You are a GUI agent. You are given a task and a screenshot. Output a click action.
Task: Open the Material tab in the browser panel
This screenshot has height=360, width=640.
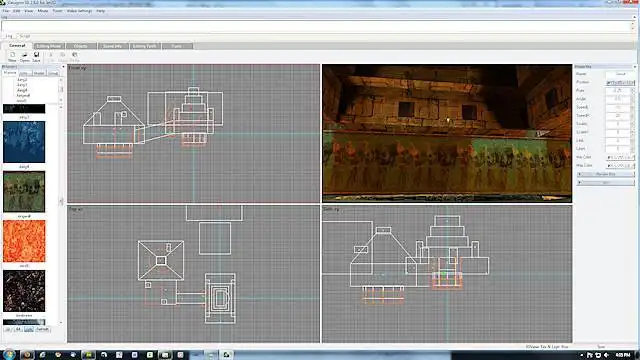[x=10, y=73]
